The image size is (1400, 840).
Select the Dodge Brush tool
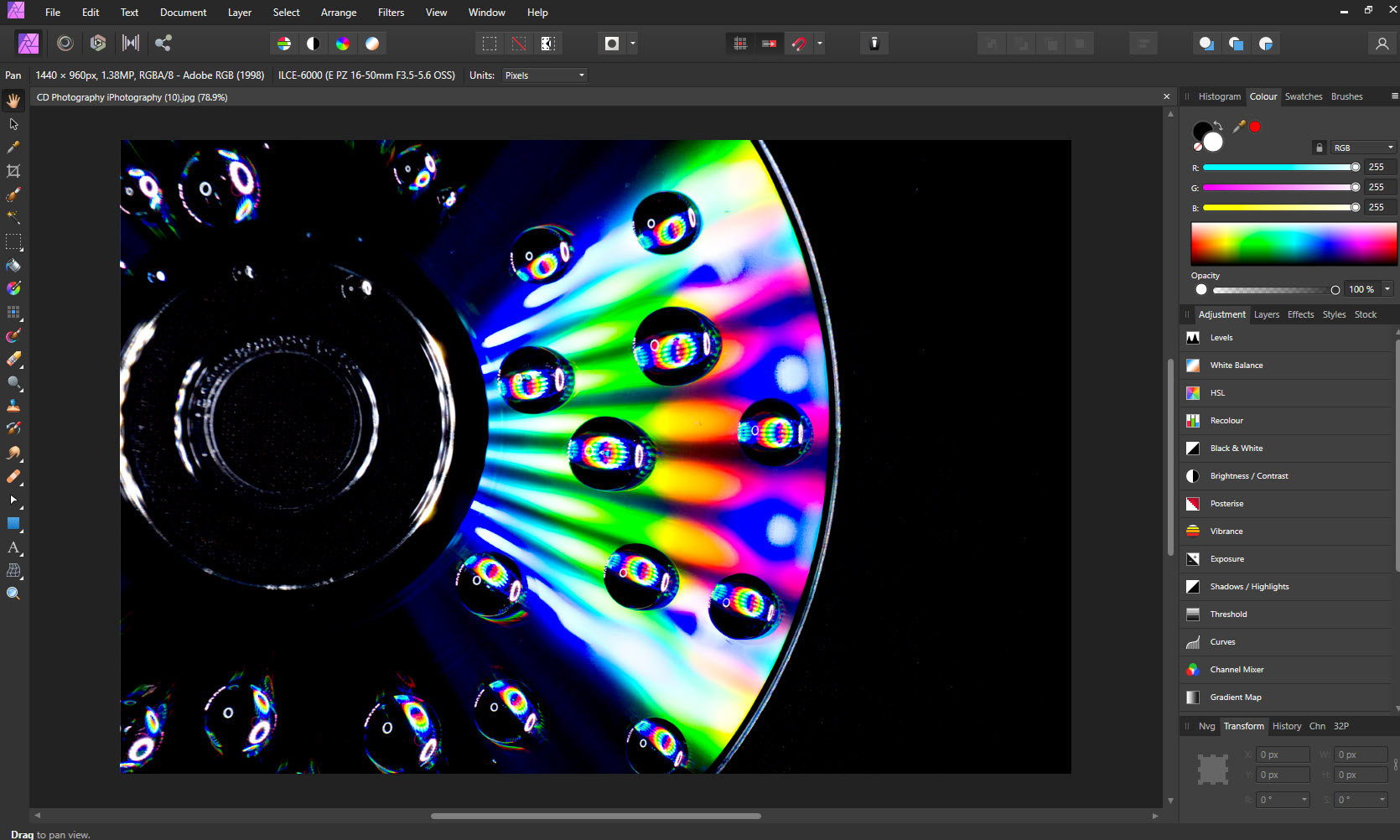[x=13, y=382]
